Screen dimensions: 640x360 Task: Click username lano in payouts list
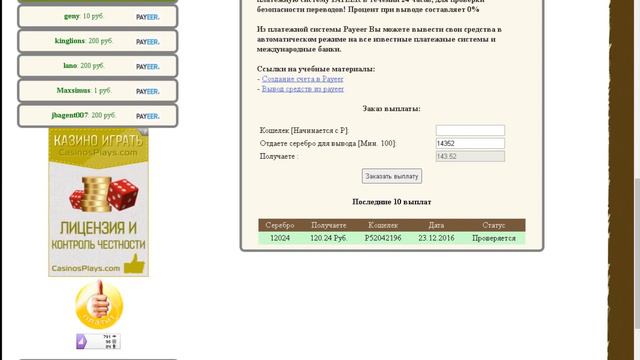click(70, 66)
